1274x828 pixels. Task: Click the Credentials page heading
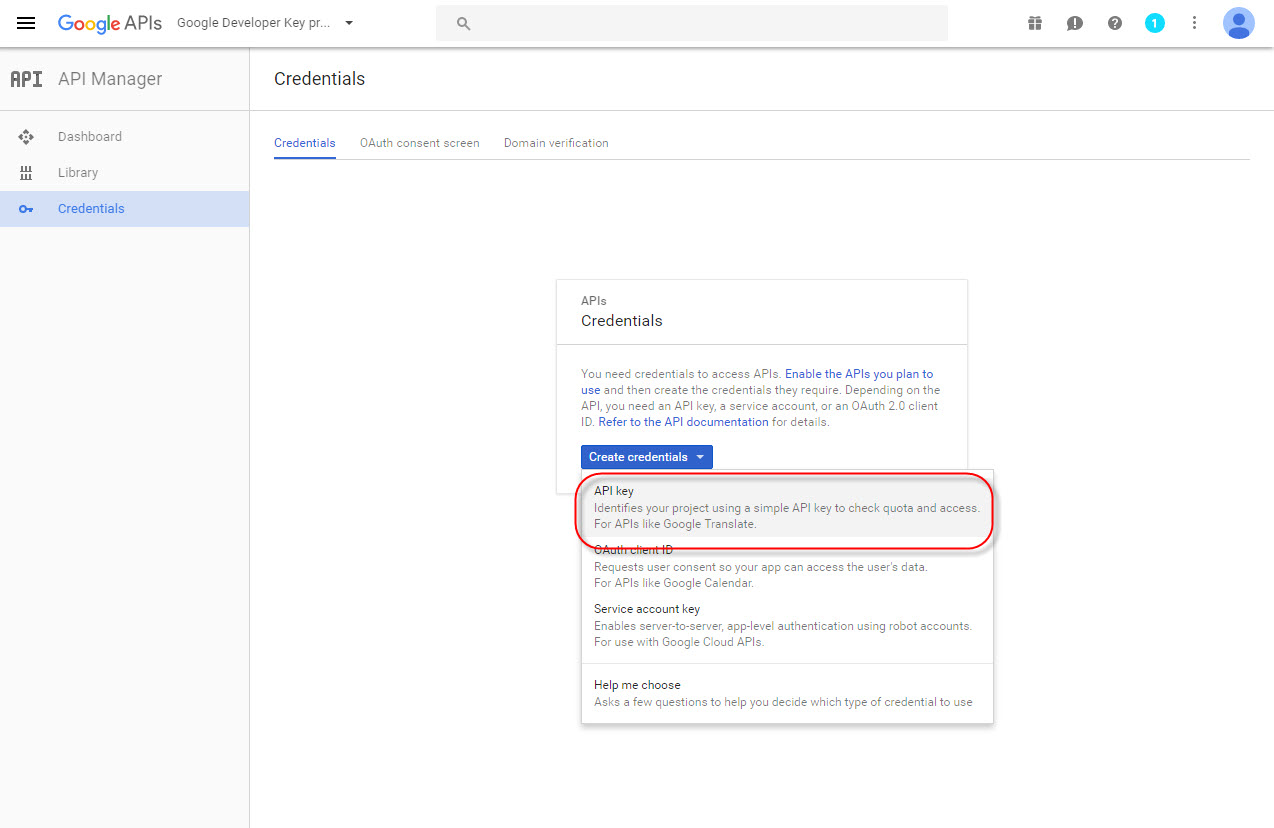tap(319, 79)
